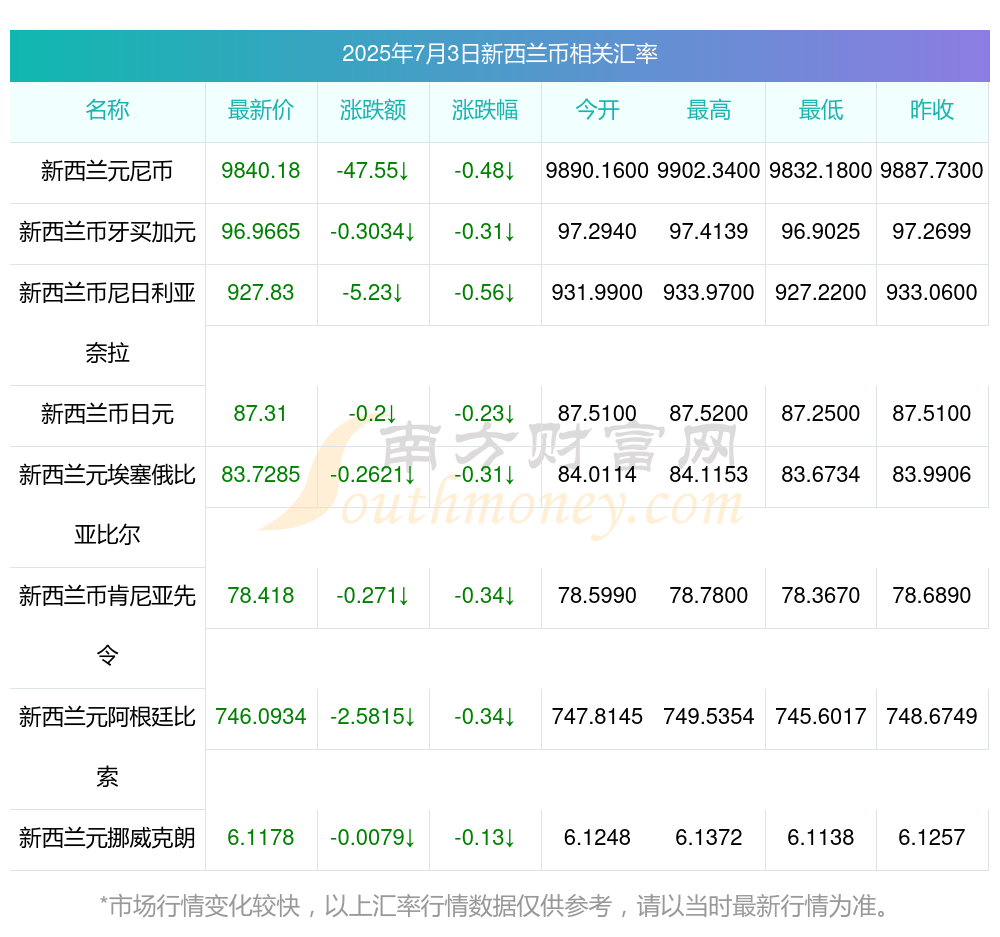Click the 最低 column header

pyautogui.click(x=821, y=110)
